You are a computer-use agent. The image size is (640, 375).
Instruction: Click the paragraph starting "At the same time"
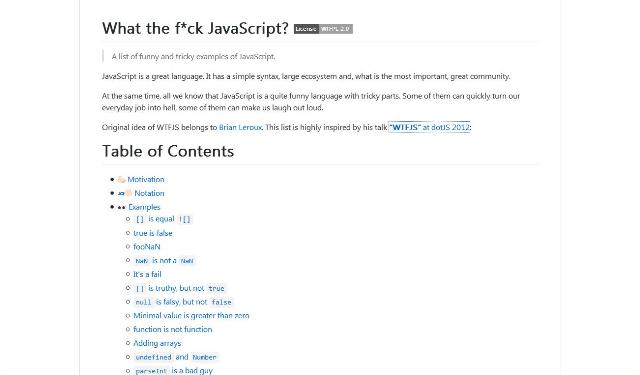point(311,102)
